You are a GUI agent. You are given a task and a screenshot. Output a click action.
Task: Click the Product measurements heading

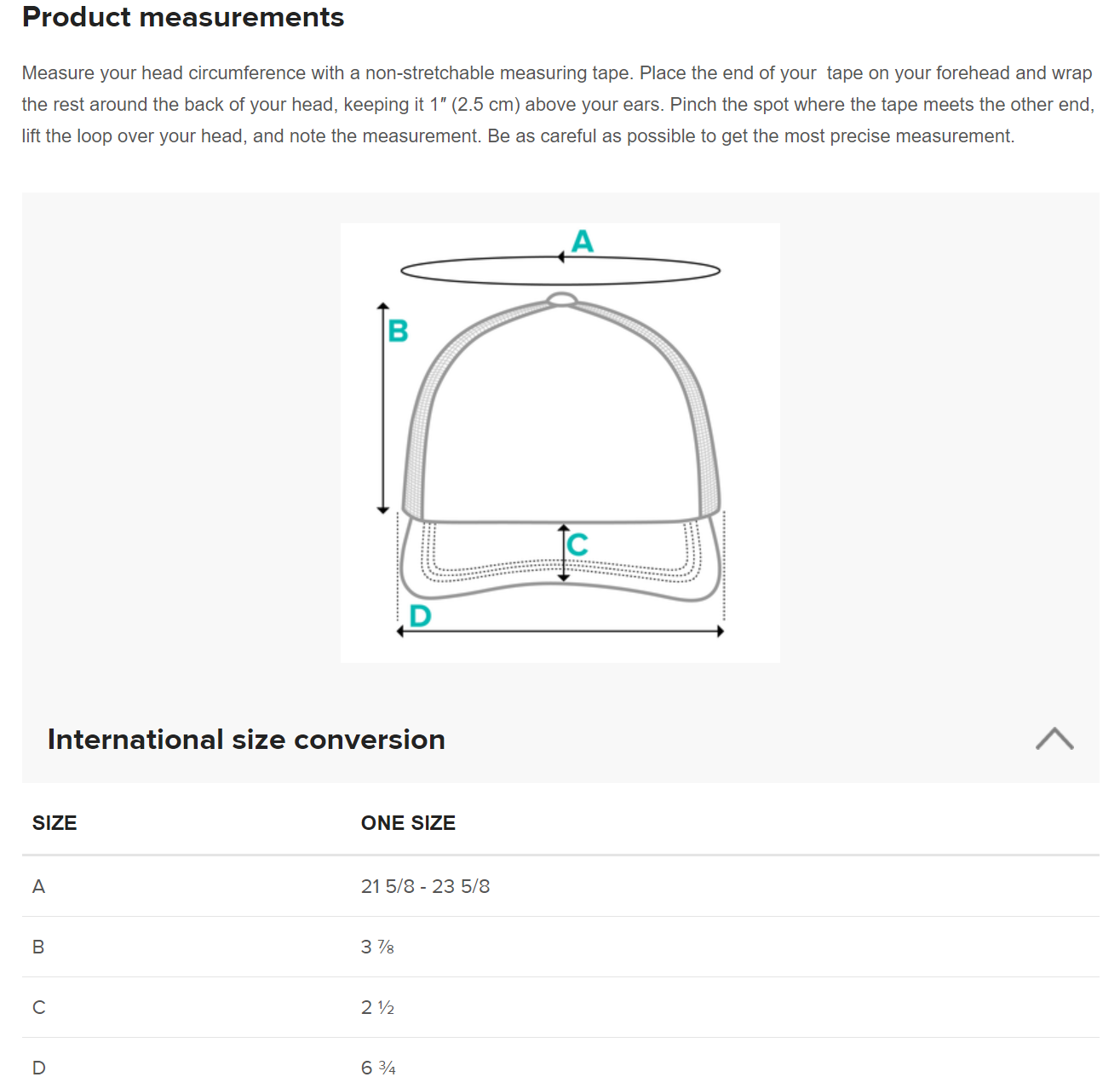pyautogui.click(x=183, y=17)
